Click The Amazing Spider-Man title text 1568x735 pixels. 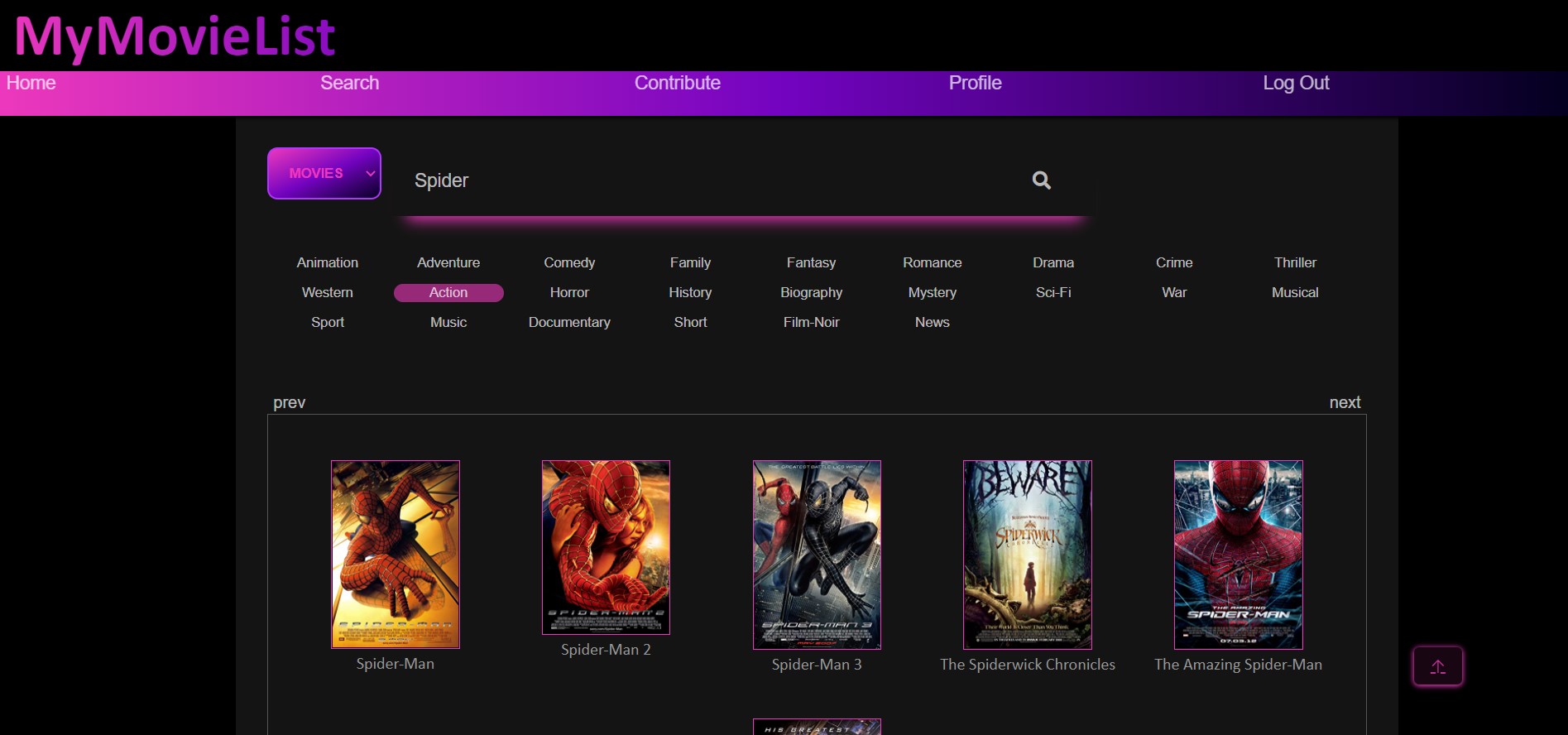1239,665
